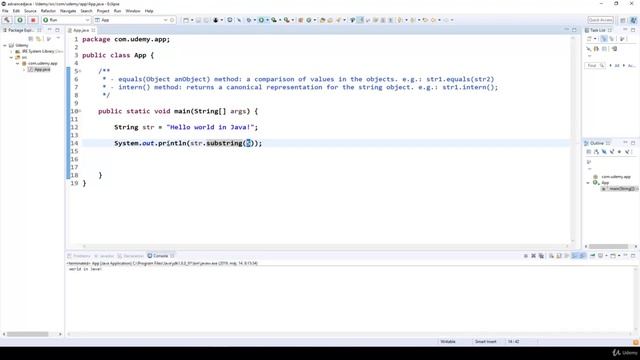Open the Edit menu
The height and width of the screenshot is (360, 640).
16,11
